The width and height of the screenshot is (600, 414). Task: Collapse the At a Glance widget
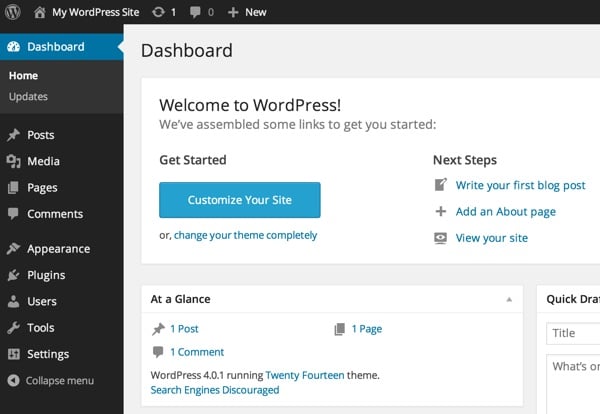coord(508,299)
